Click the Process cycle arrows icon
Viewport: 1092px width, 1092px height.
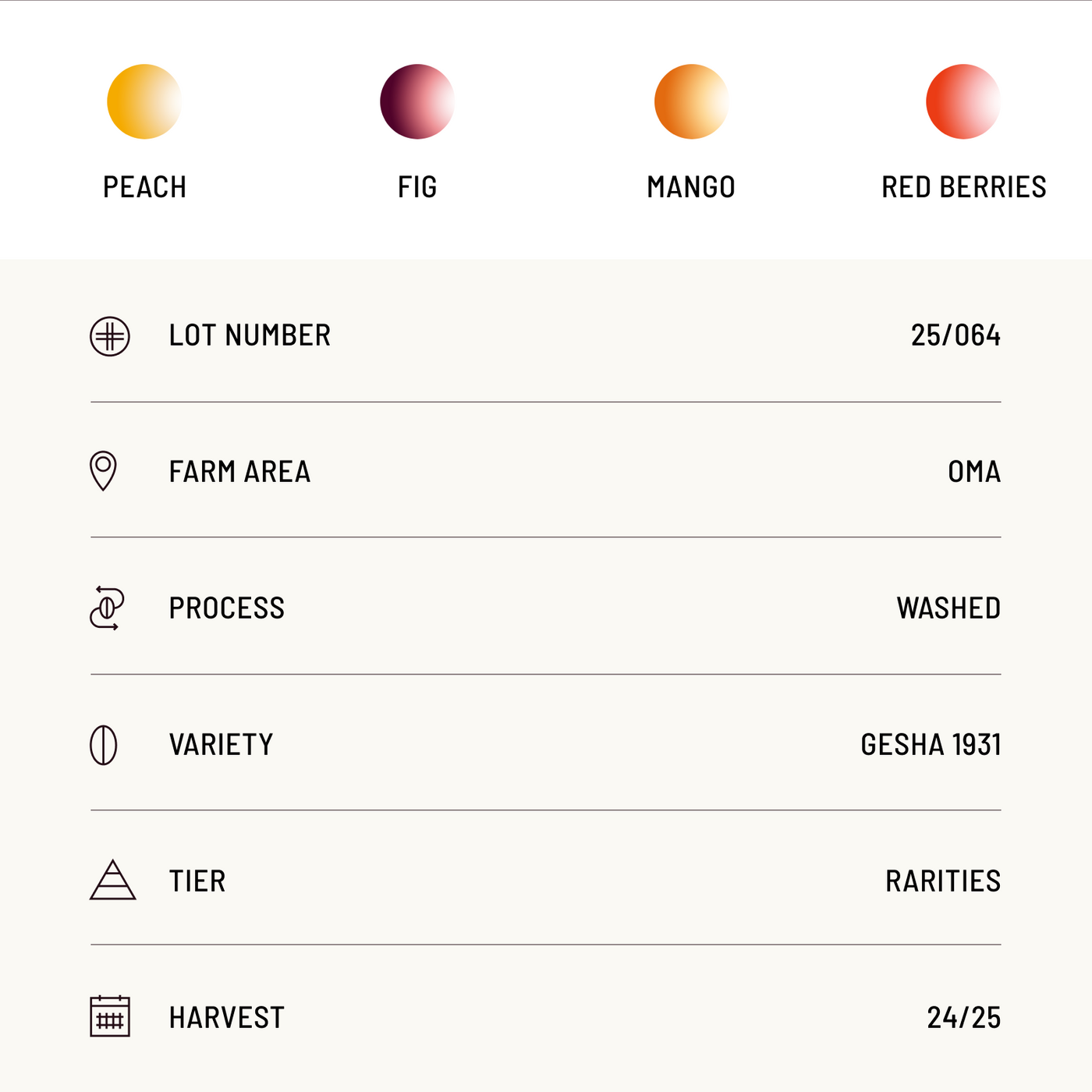coord(107,608)
